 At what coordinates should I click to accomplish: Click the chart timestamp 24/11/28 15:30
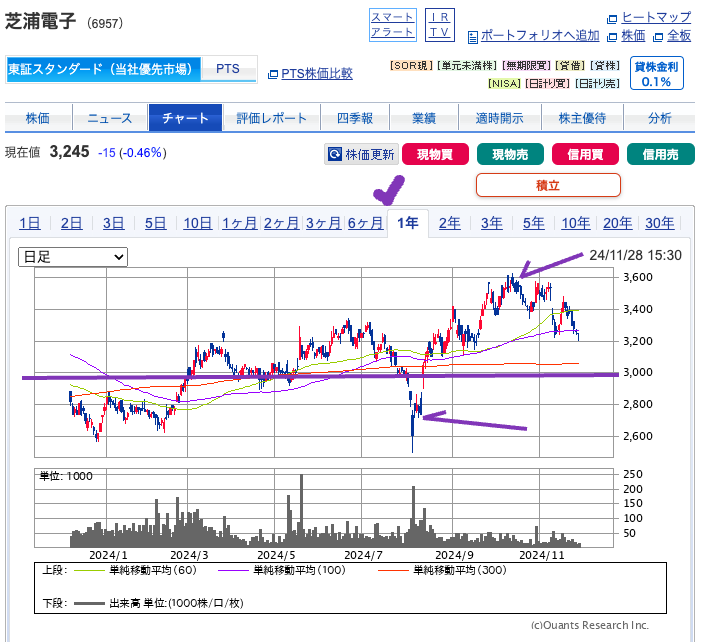[635, 255]
